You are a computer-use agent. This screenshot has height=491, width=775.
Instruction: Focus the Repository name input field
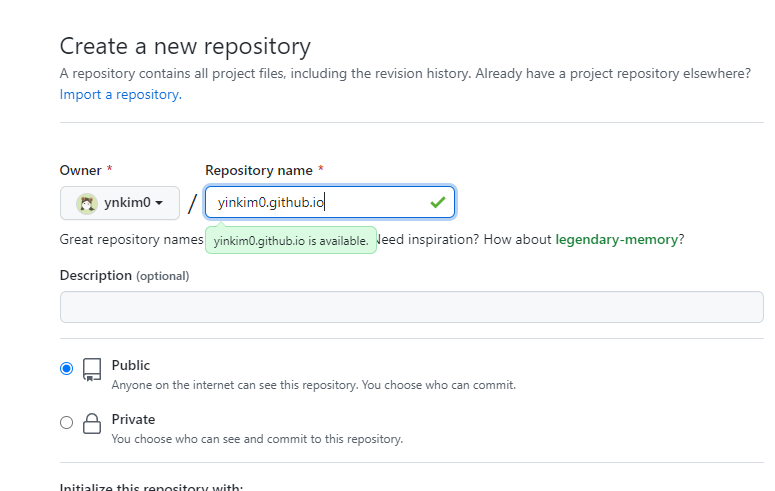pos(330,202)
